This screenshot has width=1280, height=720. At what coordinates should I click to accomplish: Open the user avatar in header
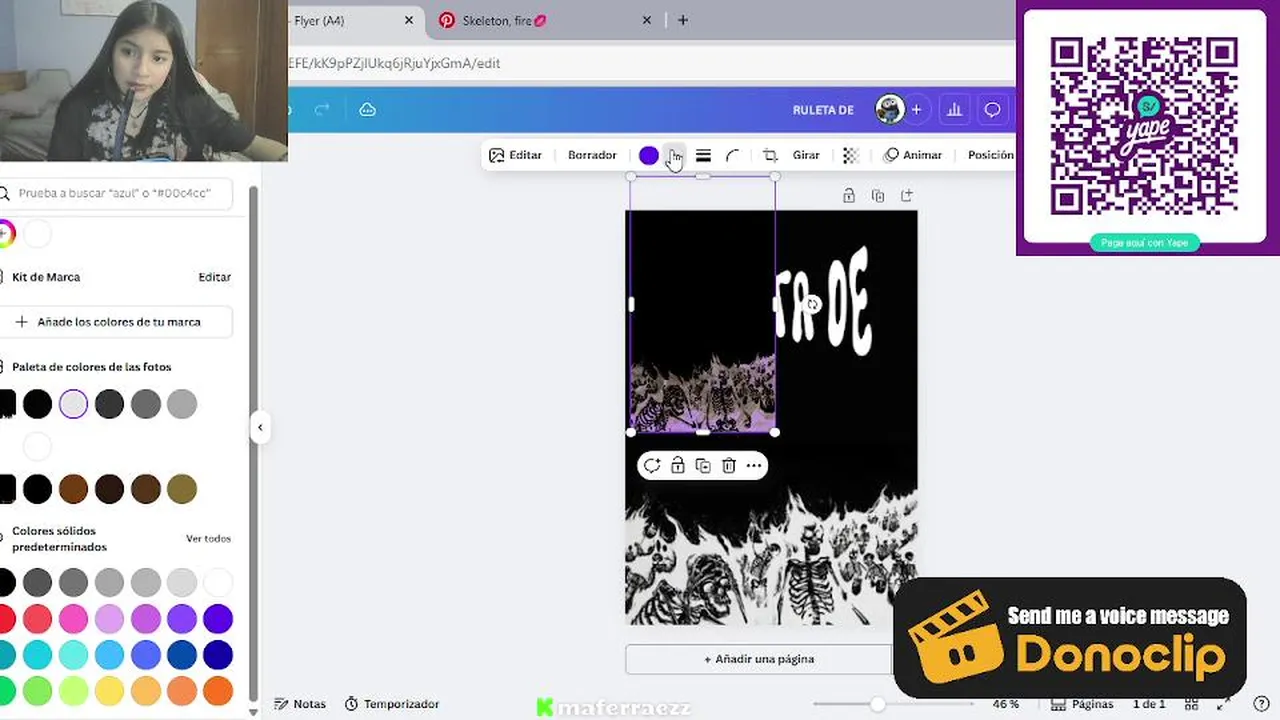[889, 110]
